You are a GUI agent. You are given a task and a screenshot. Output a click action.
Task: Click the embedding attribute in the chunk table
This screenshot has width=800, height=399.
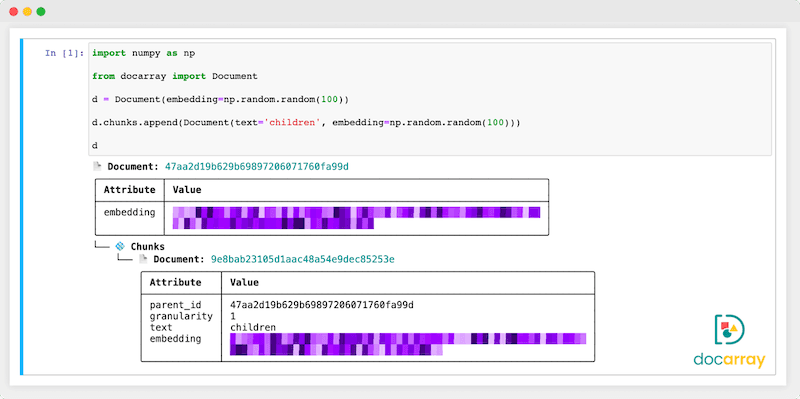tap(176, 339)
